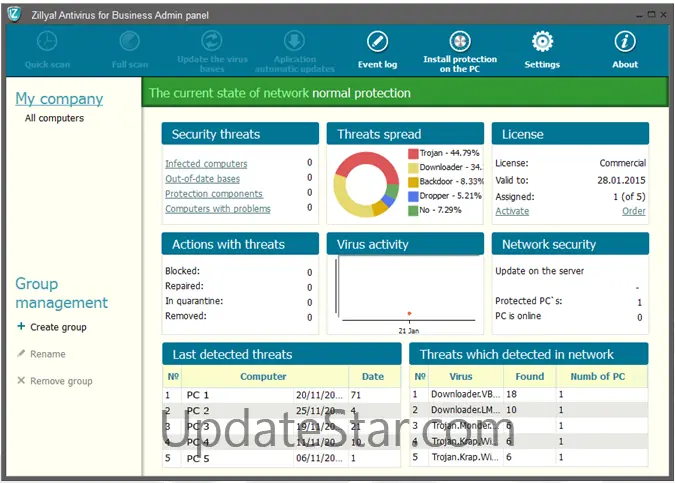Click the Zillya shield logo in title bar
Screen dimensions: 675x483
click(x=14, y=14)
